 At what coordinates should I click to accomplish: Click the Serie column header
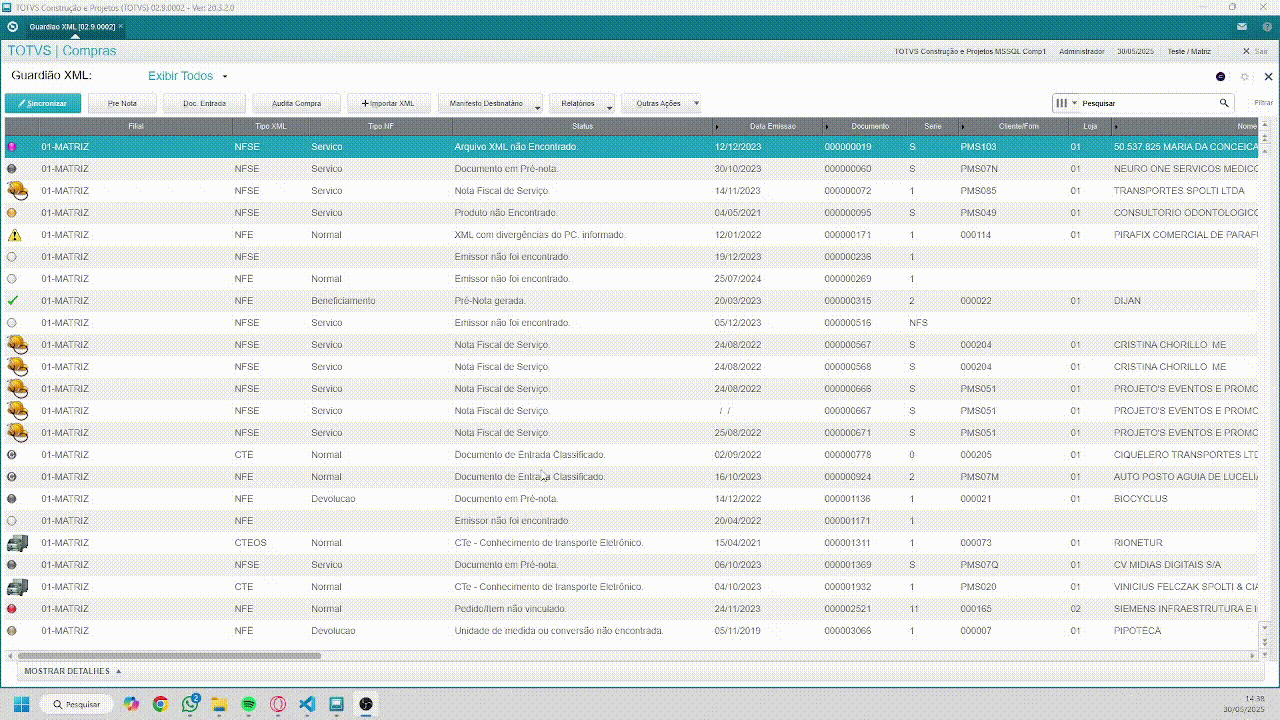point(933,127)
